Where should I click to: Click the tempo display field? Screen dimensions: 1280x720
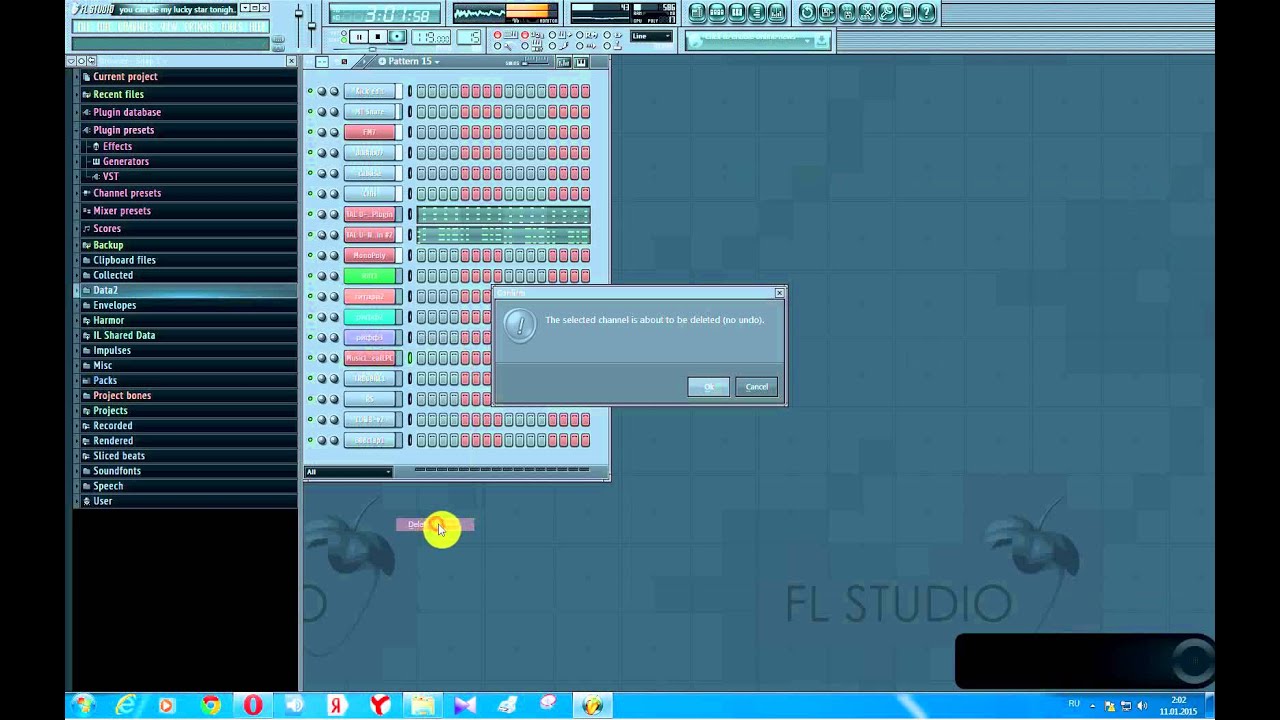click(431, 37)
